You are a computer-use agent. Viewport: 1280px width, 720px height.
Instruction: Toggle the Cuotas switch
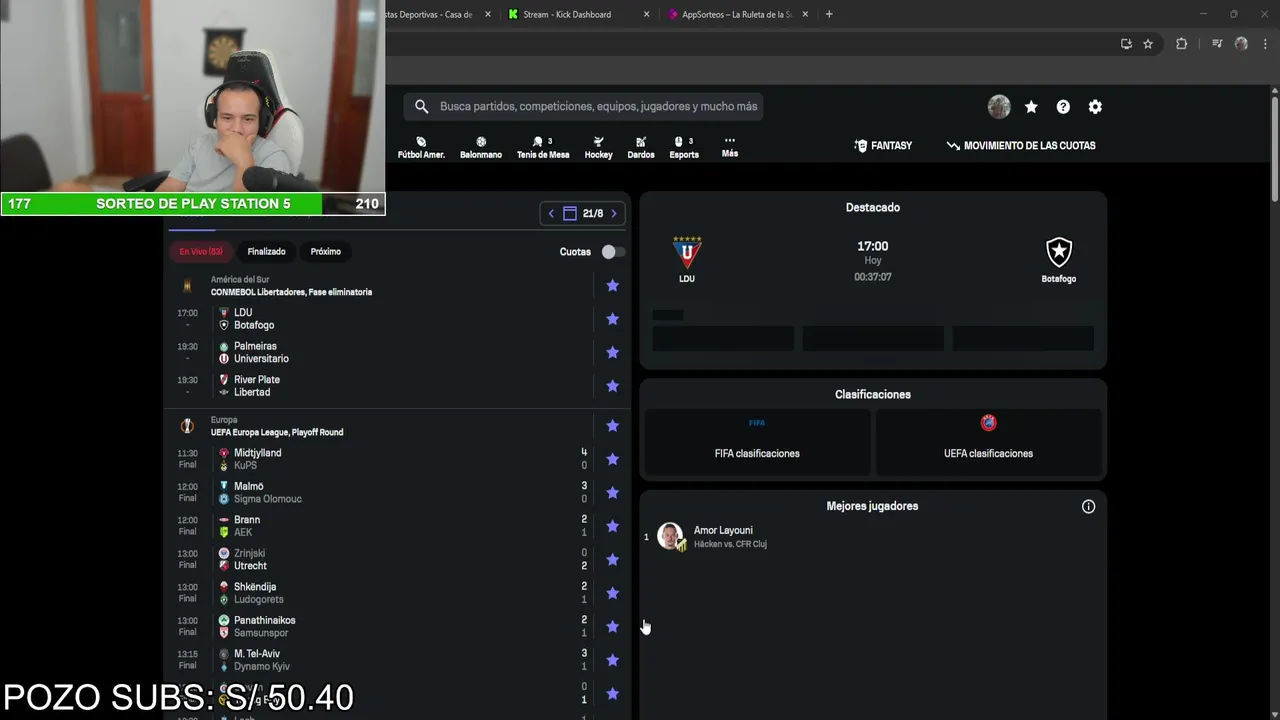tap(612, 252)
